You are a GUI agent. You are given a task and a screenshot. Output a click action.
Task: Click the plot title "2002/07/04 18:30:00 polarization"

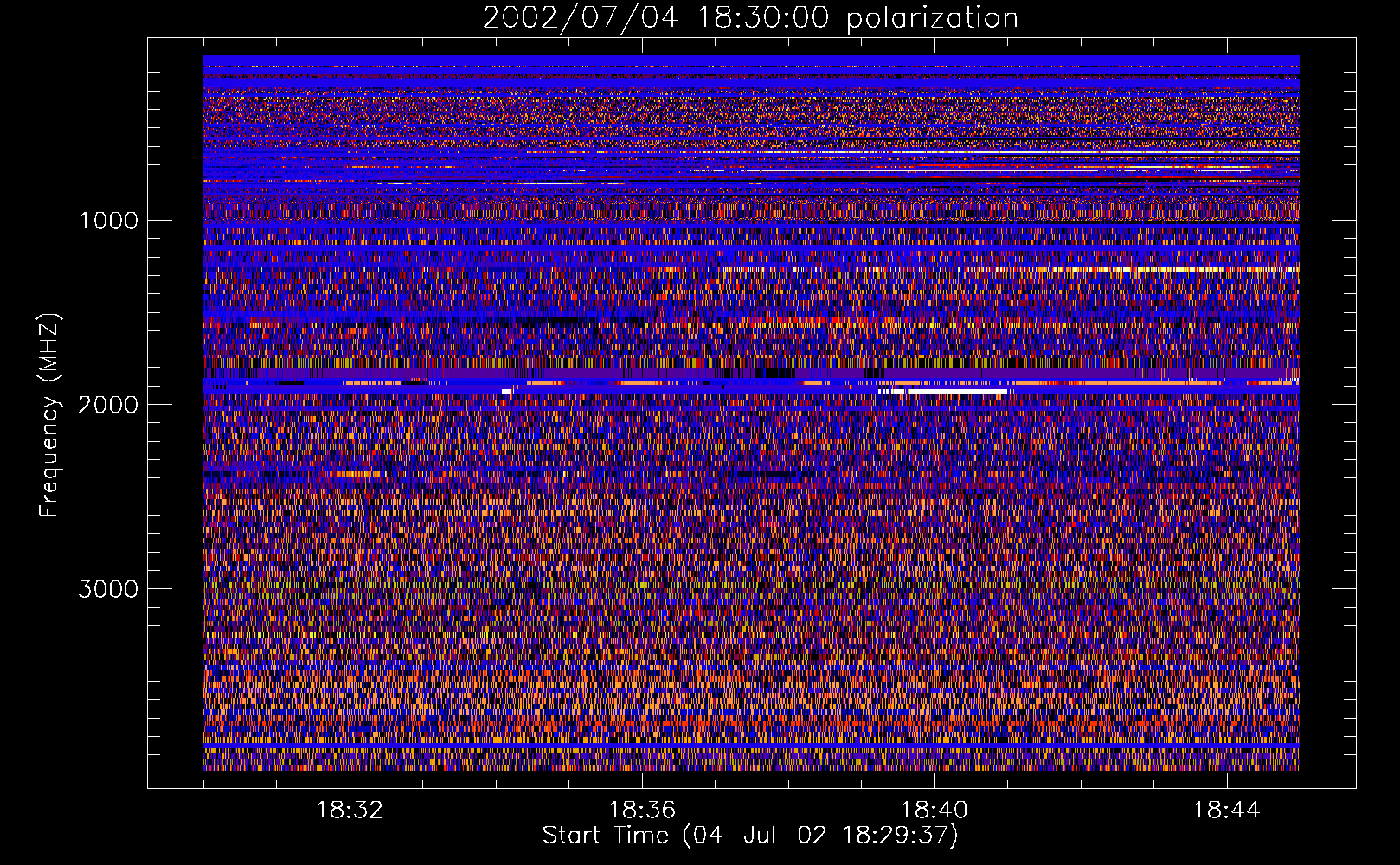click(x=750, y=18)
